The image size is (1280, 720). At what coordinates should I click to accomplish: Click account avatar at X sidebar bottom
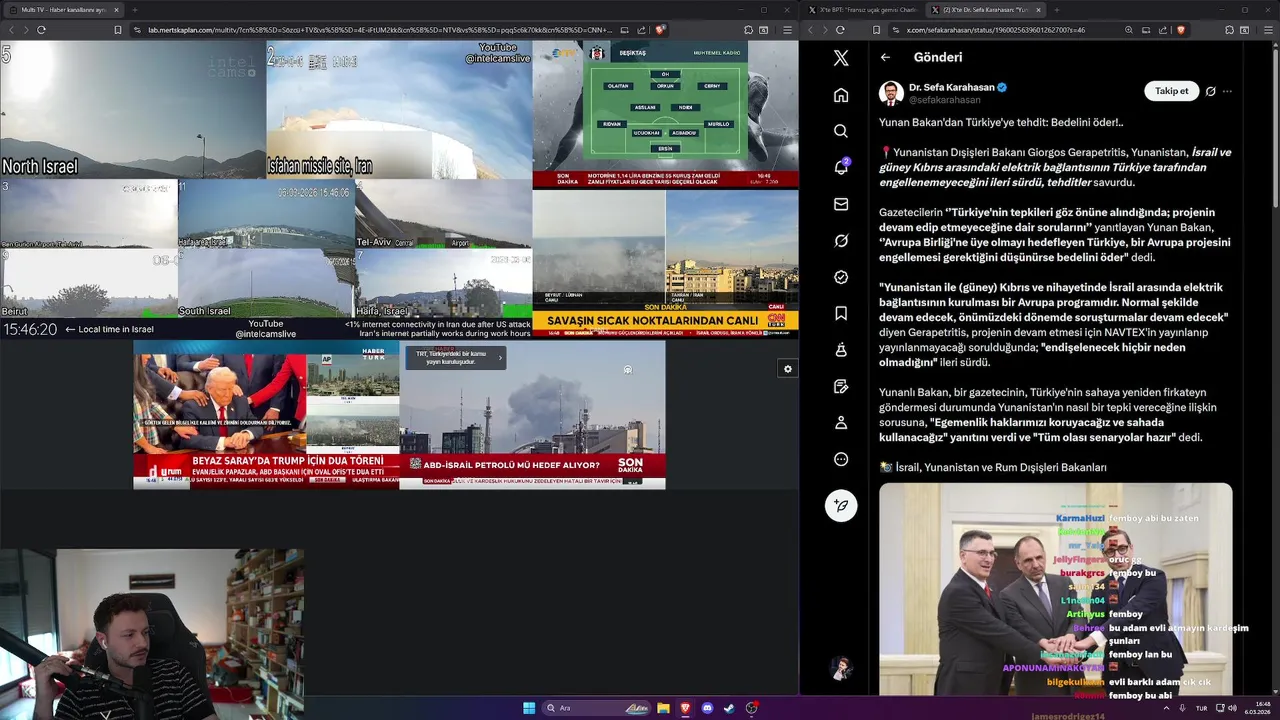point(841,667)
